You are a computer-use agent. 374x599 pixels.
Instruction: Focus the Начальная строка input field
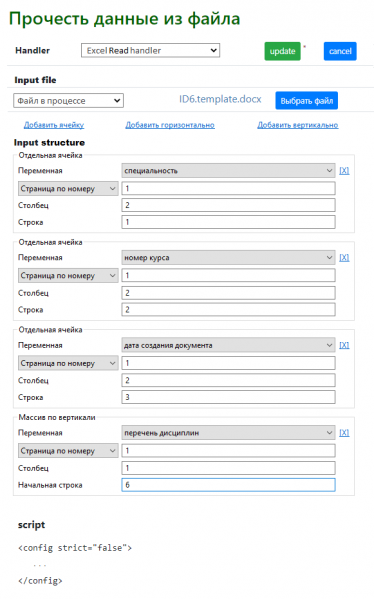[228, 485]
